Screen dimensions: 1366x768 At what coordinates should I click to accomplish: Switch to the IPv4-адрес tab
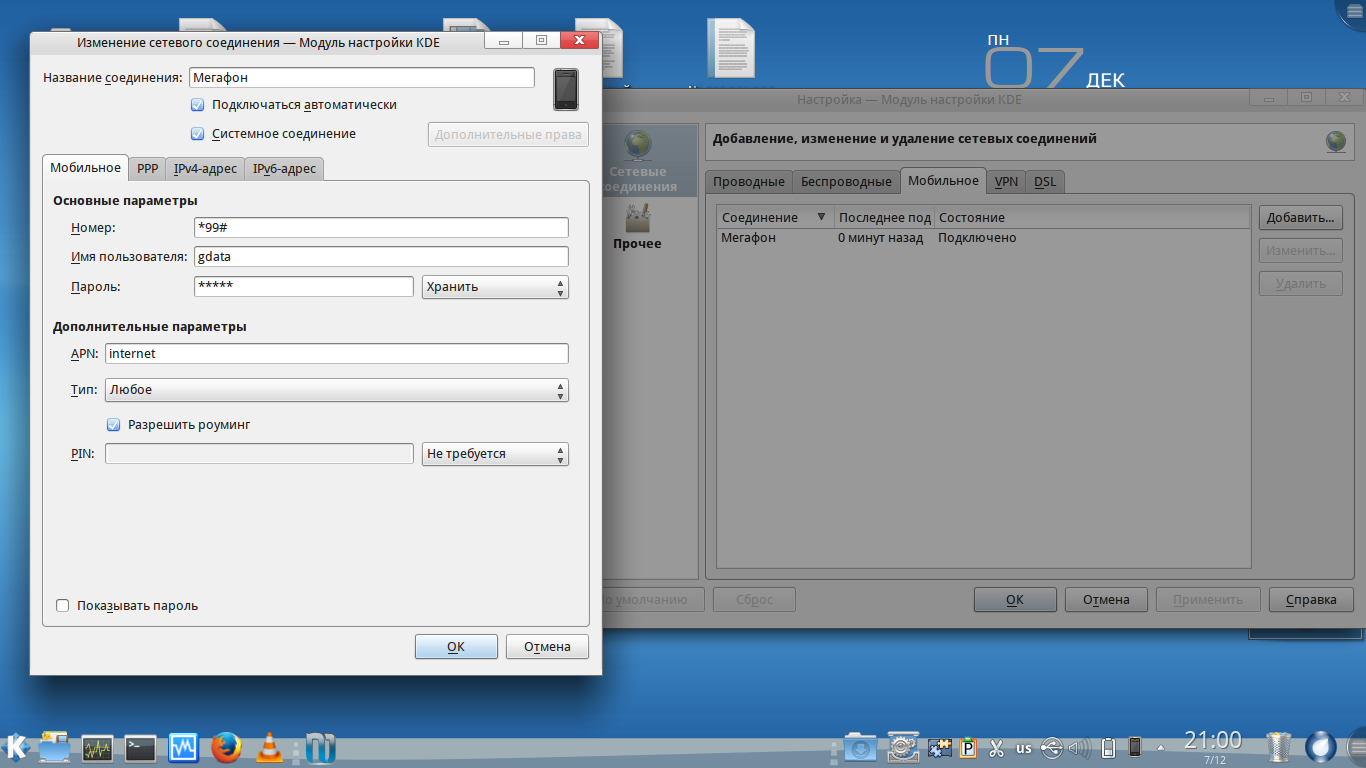pyautogui.click(x=205, y=169)
